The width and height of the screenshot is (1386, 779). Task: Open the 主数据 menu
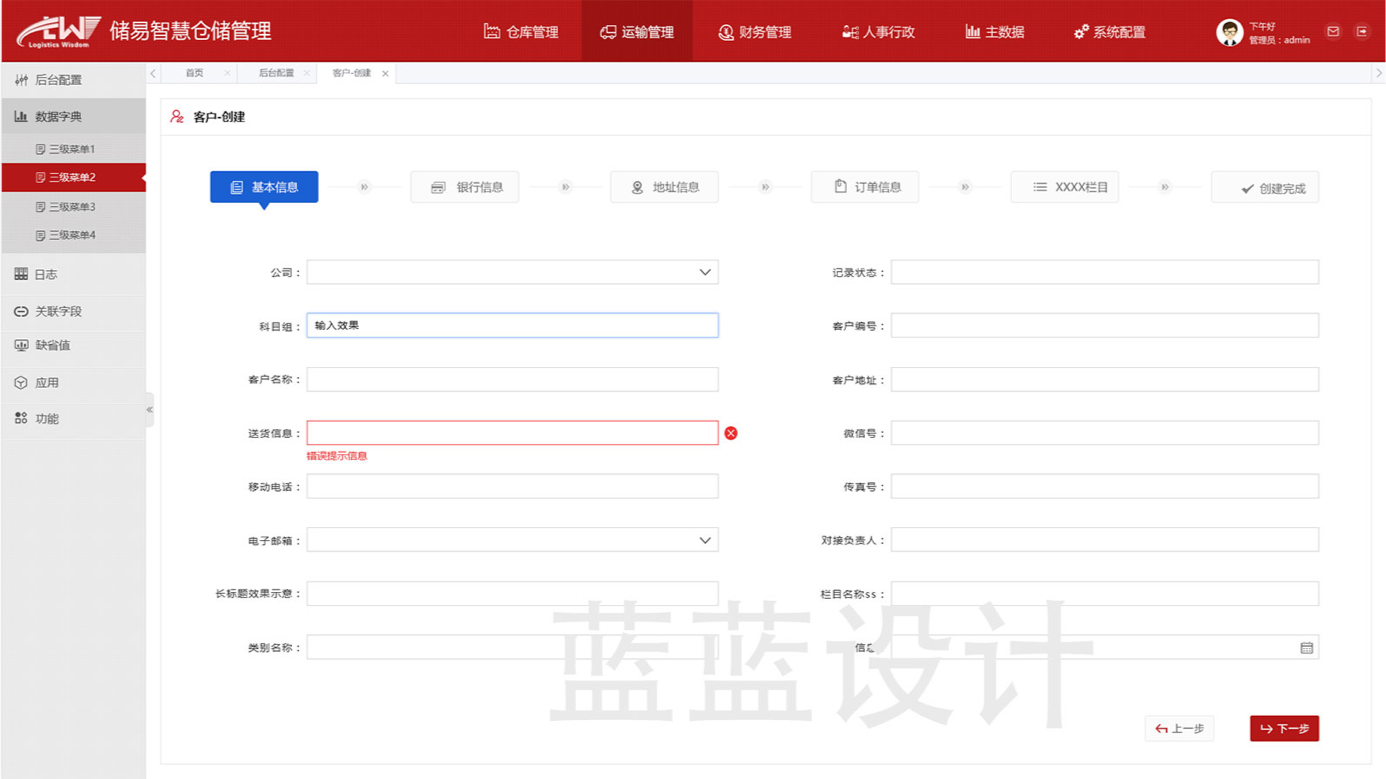[x=993, y=31]
